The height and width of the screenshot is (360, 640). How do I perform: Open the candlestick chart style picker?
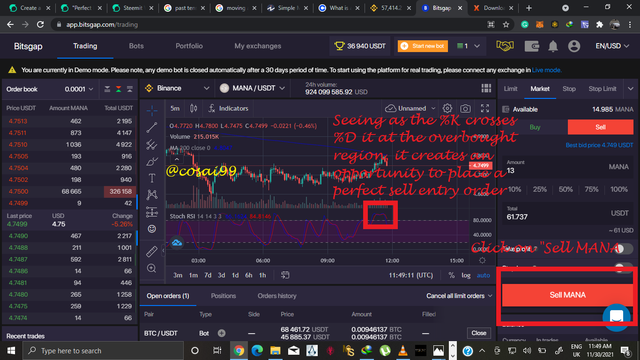click(x=193, y=108)
